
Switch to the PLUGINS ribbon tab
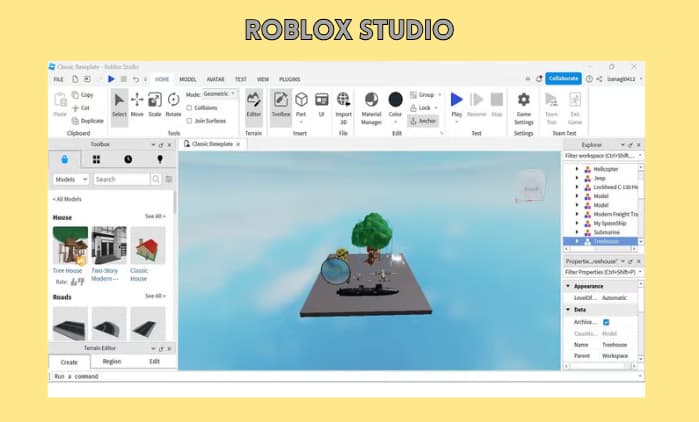click(x=290, y=79)
